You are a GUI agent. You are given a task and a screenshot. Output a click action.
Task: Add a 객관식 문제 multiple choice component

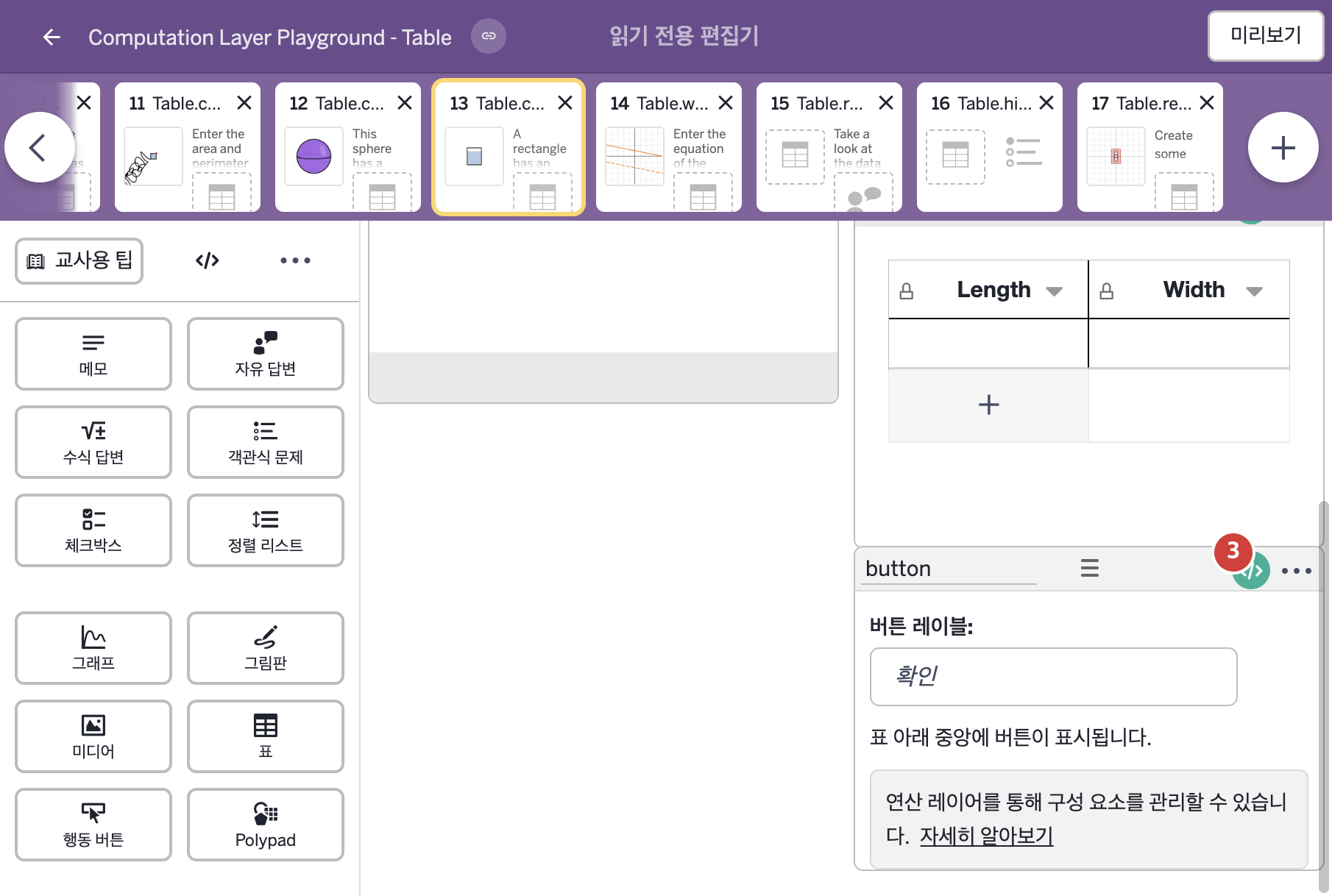tap(266, 442)
